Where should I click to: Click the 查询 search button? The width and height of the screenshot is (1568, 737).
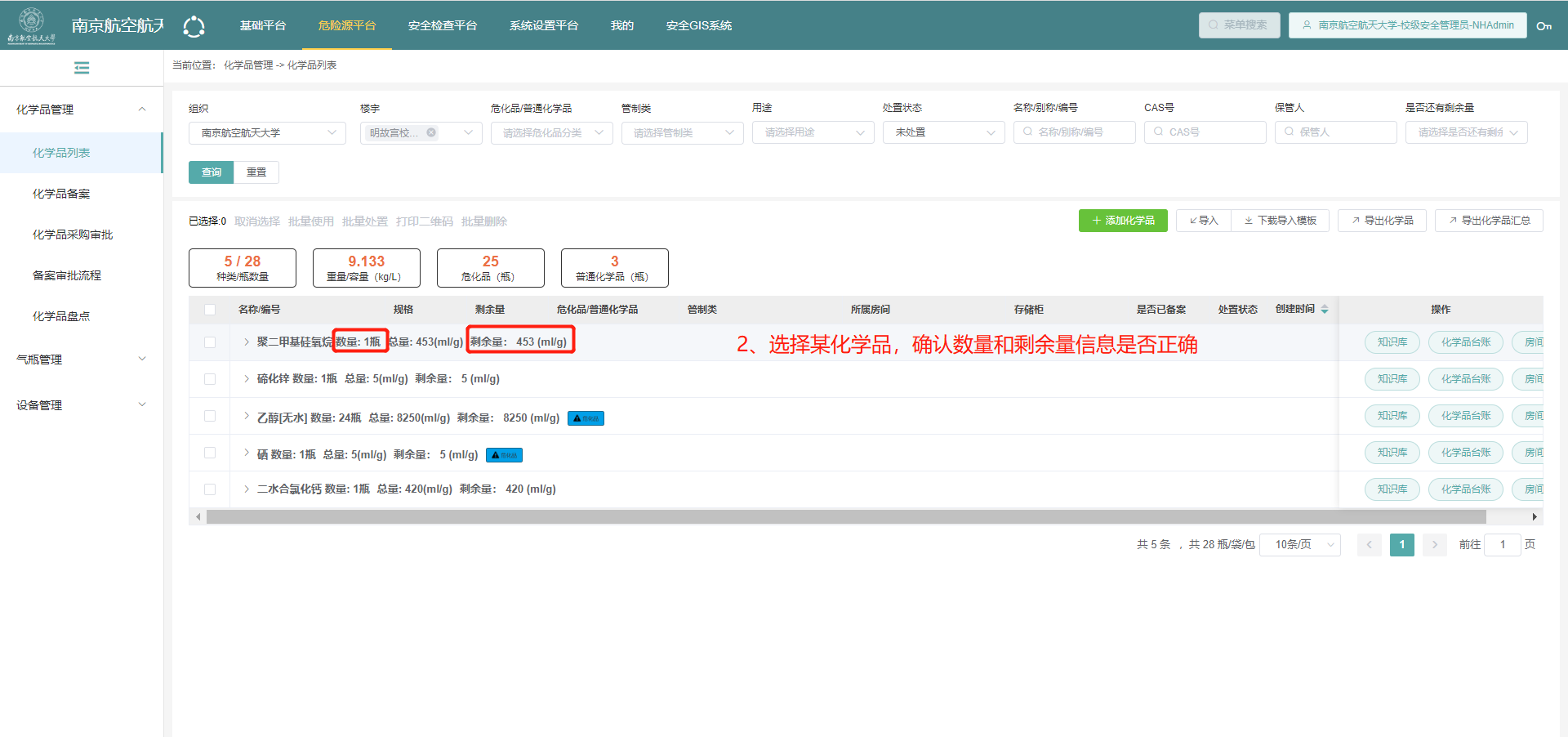pyautogui.click(x=212, y=172)
